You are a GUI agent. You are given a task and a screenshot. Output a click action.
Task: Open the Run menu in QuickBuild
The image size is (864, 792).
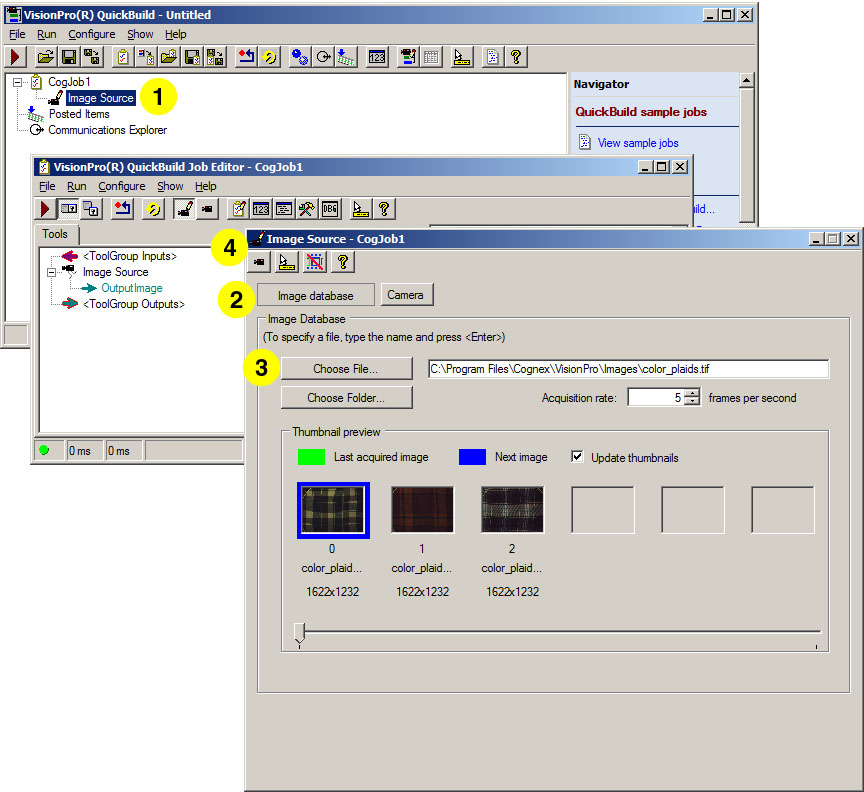tap(45, 34)
